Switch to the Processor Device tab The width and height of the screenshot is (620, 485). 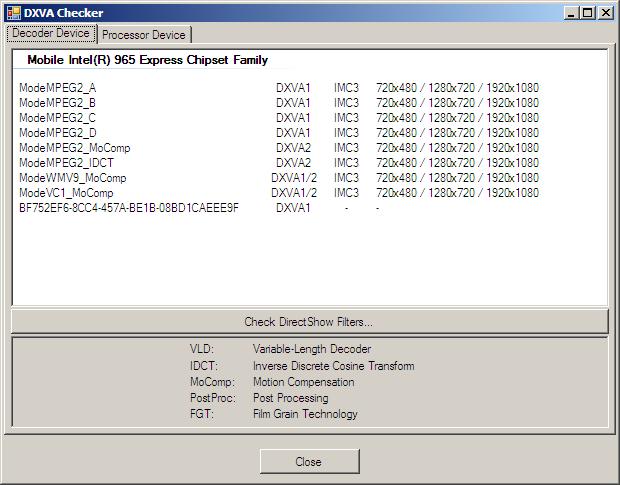144,35
